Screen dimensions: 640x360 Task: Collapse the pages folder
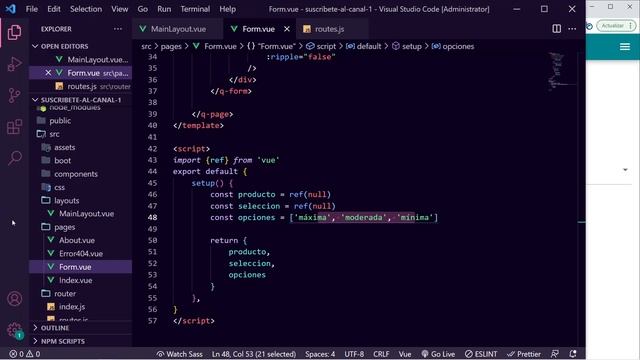pyautogui.click(x=58, y=227)
